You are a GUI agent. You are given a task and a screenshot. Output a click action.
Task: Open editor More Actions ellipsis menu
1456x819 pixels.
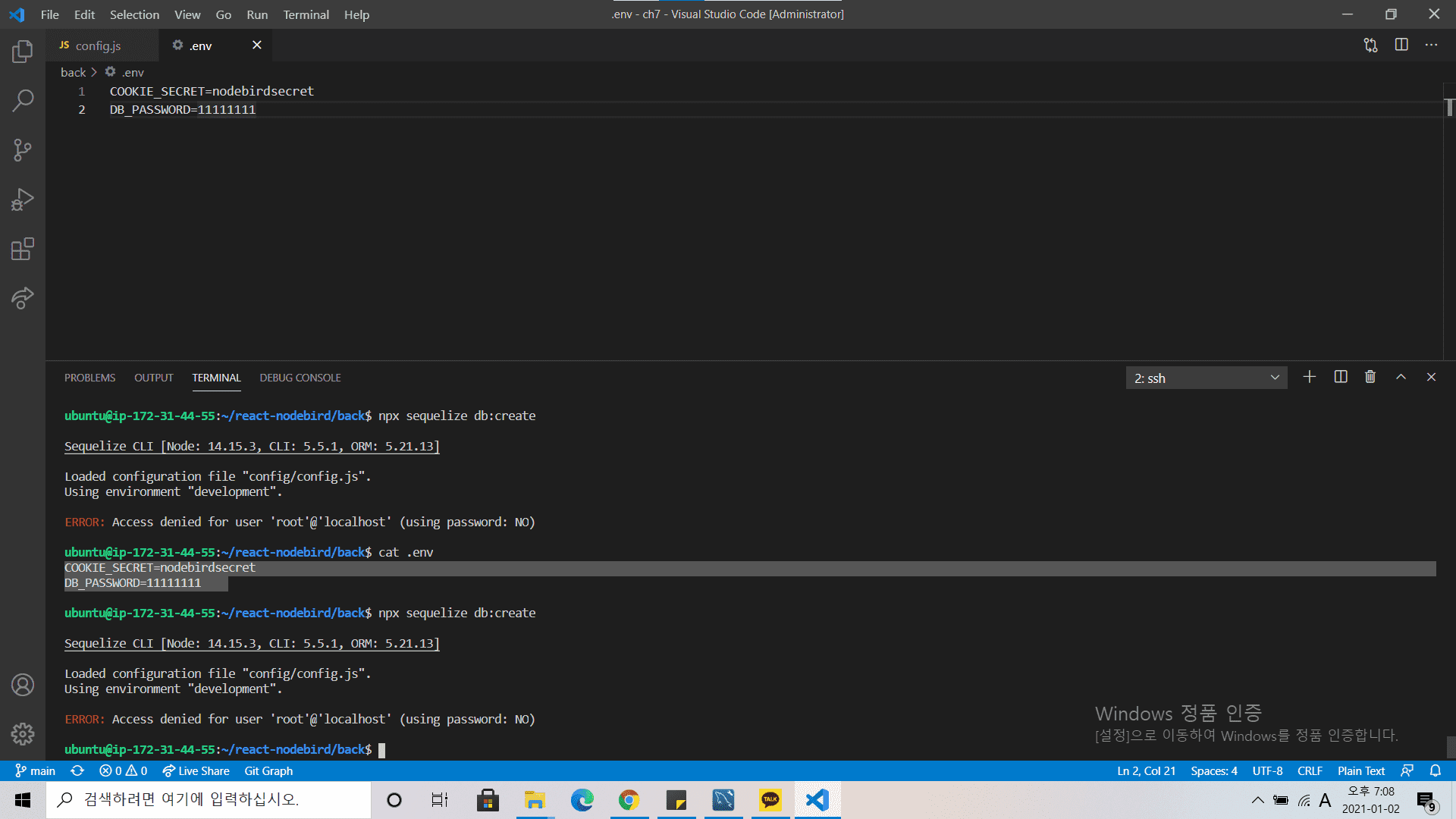pyautogui.click(x=1431, y=45)
